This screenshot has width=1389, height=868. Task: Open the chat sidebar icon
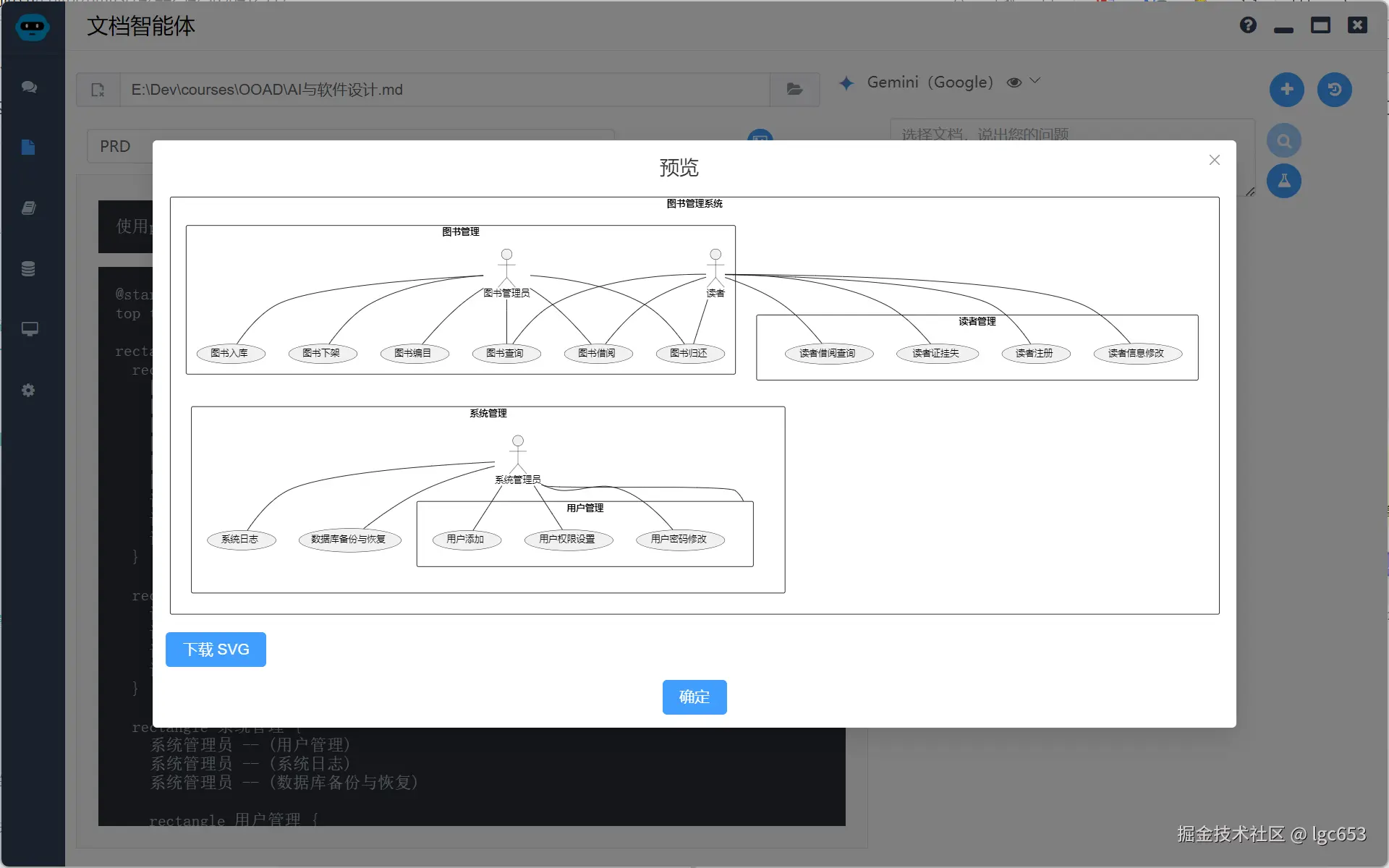(x=29, y=87)
